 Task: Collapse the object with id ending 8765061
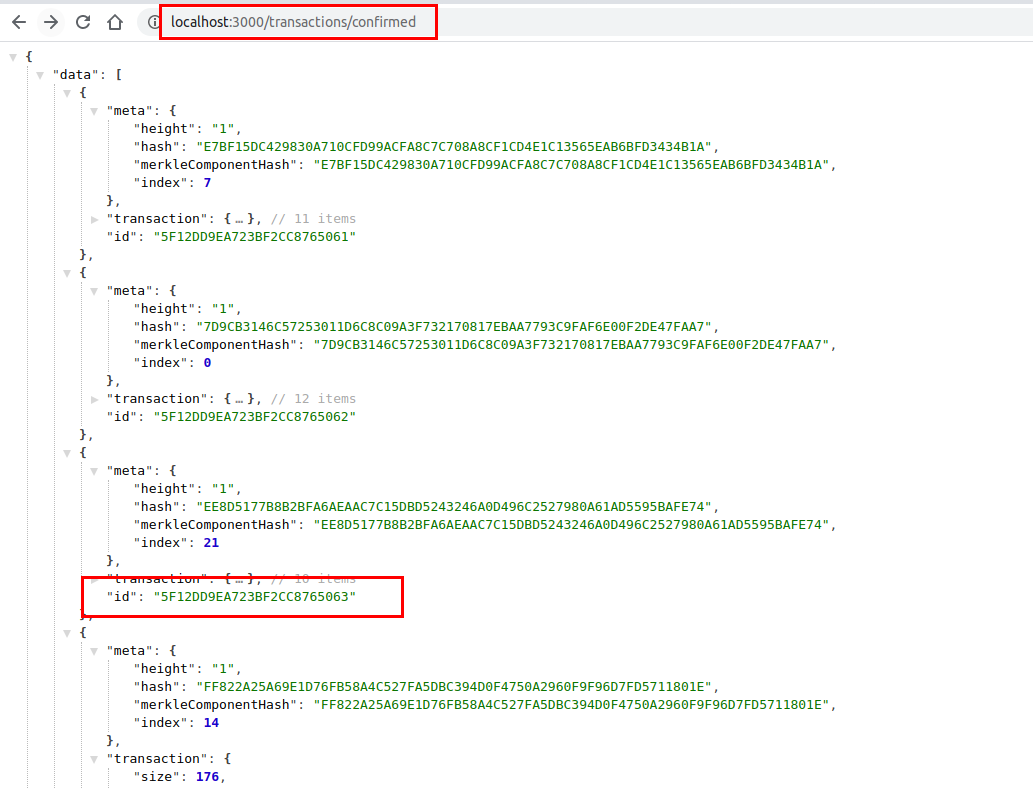(67, 93)
